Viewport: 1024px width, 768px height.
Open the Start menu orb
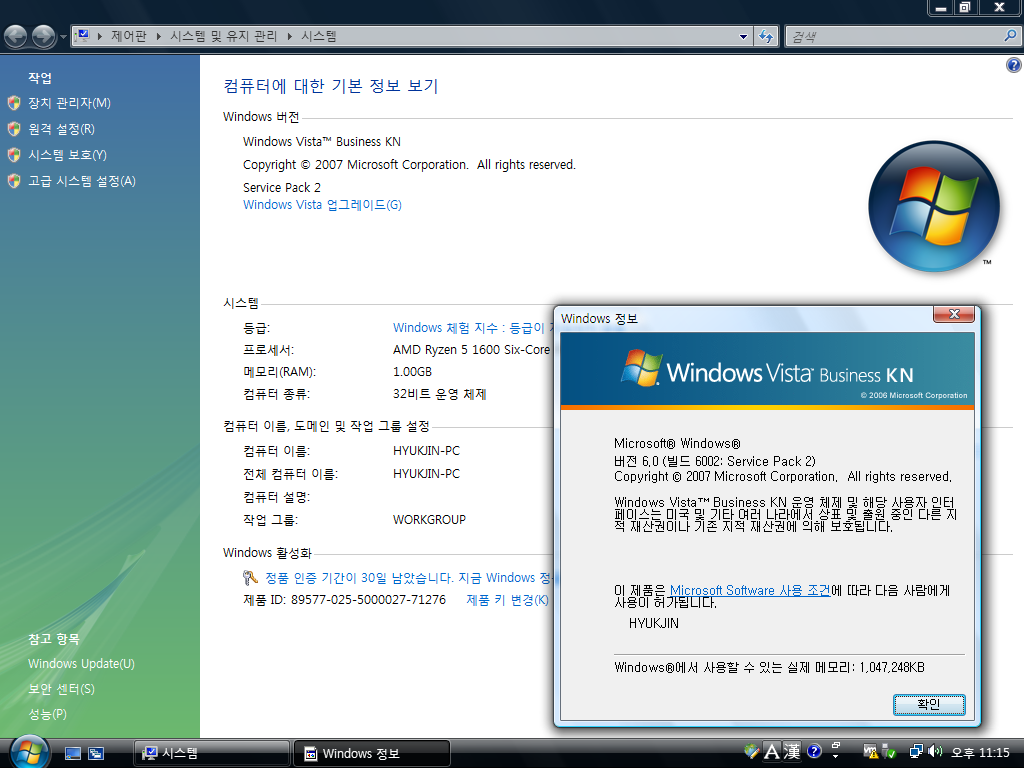pyautogui.click(x=29, y=752)
